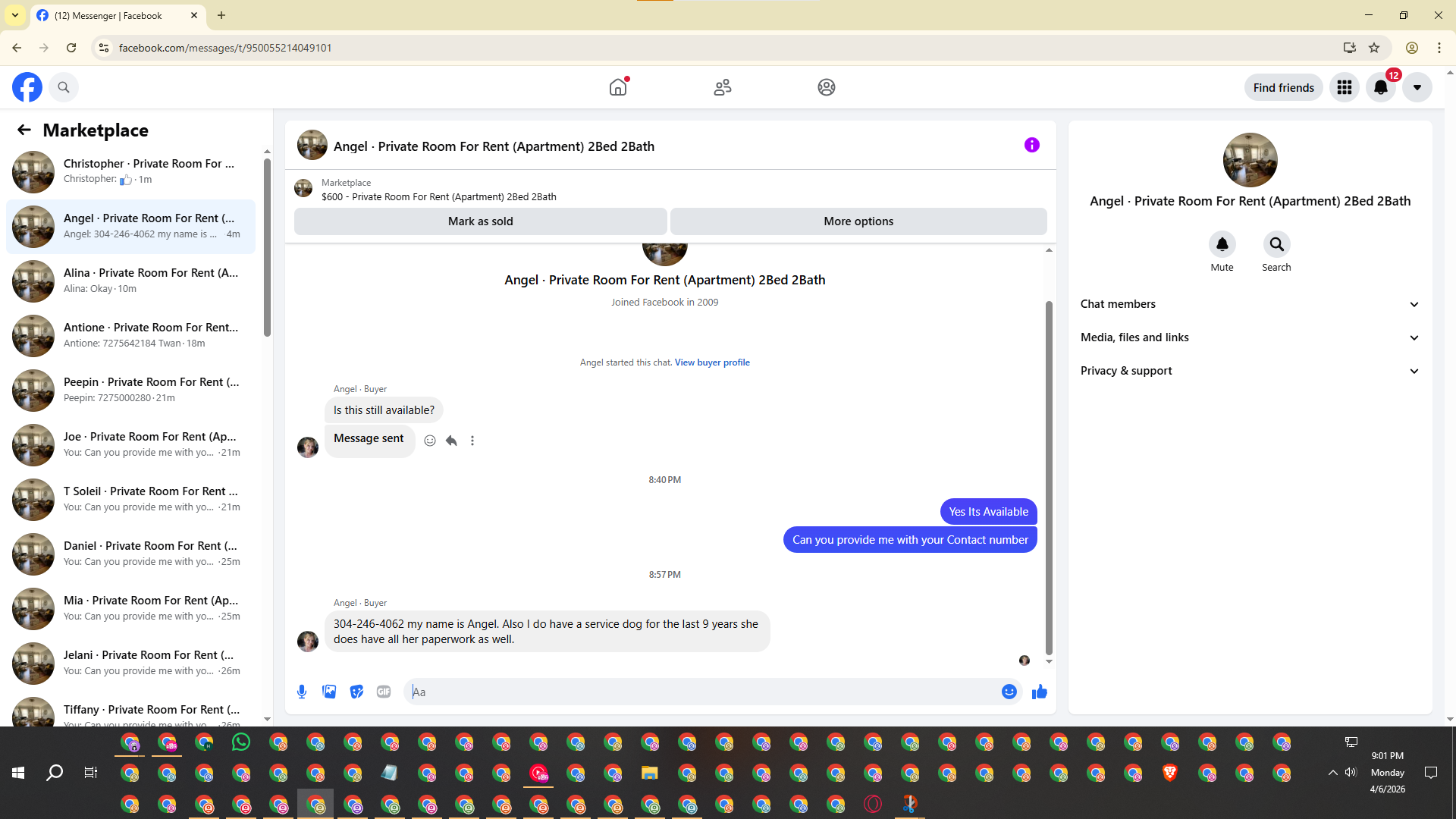1456x819 pixels.
Task: Open the Friends icon in top navigation
Action: [723, 87]
